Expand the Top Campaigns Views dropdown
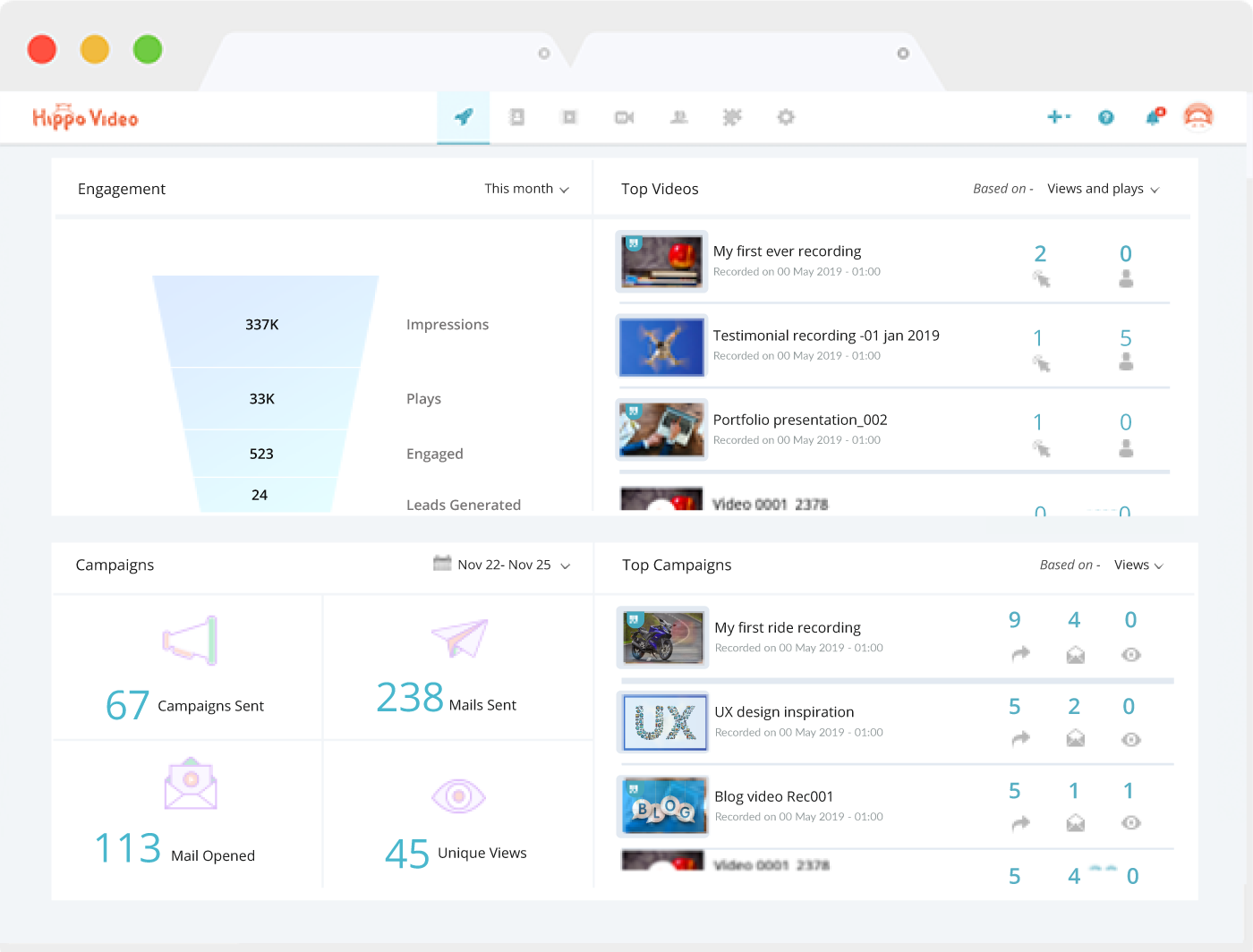The height and width of the screenshot is (952, 1253). click(x=1138, y=565)
